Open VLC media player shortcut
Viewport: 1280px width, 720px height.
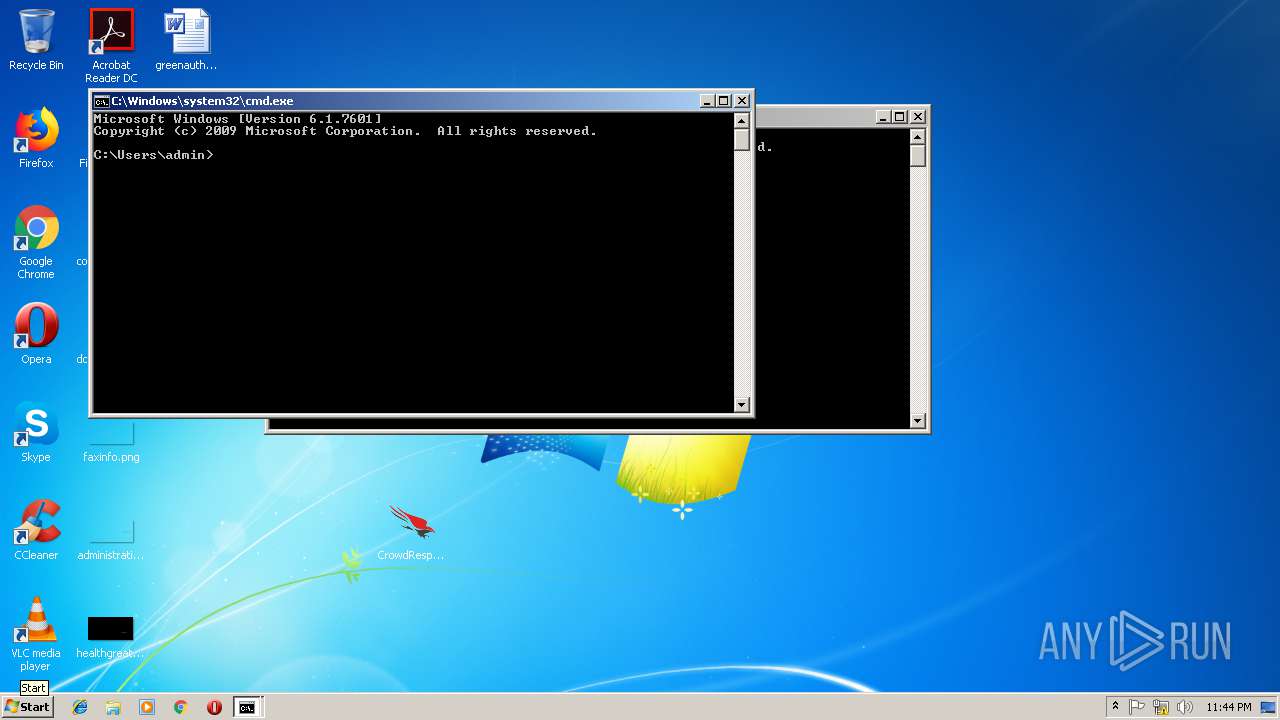point(36,634)
